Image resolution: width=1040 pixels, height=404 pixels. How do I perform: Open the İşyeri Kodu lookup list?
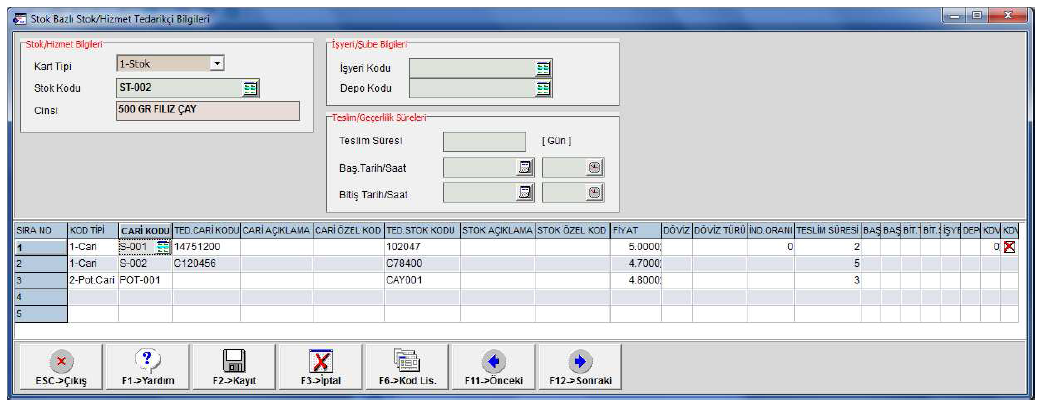[x=543, y=68]
